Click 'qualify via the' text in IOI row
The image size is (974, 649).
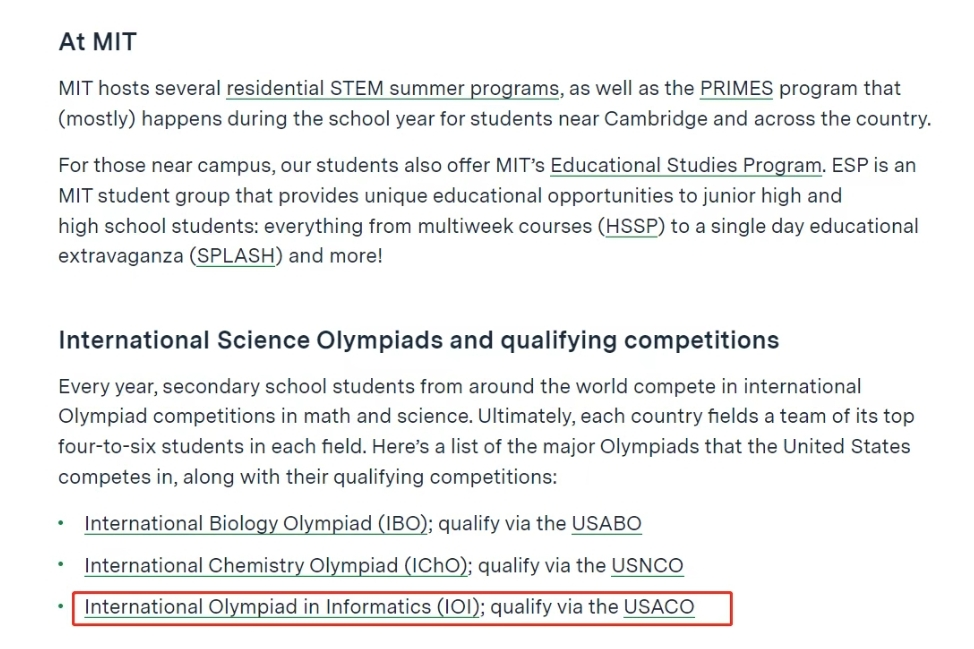click(554, 607)
